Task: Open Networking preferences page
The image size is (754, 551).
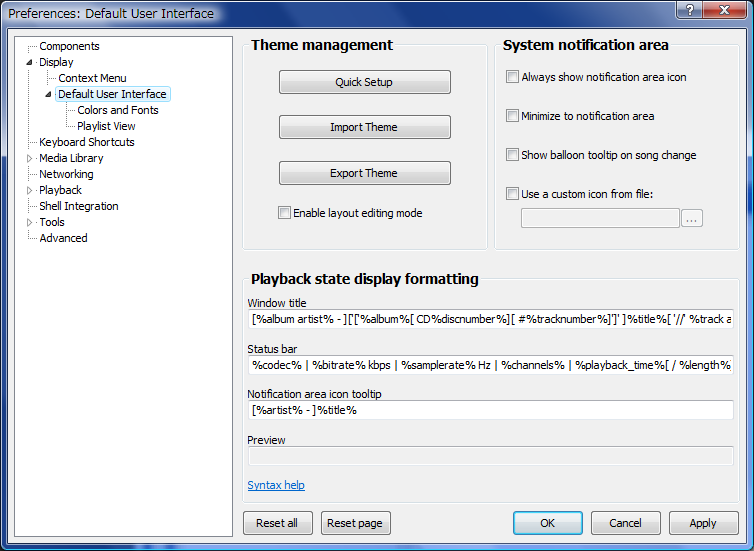Action: 66,174
